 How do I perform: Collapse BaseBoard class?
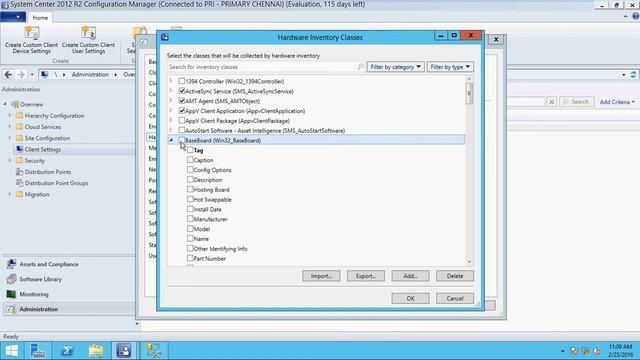[171, 140]
